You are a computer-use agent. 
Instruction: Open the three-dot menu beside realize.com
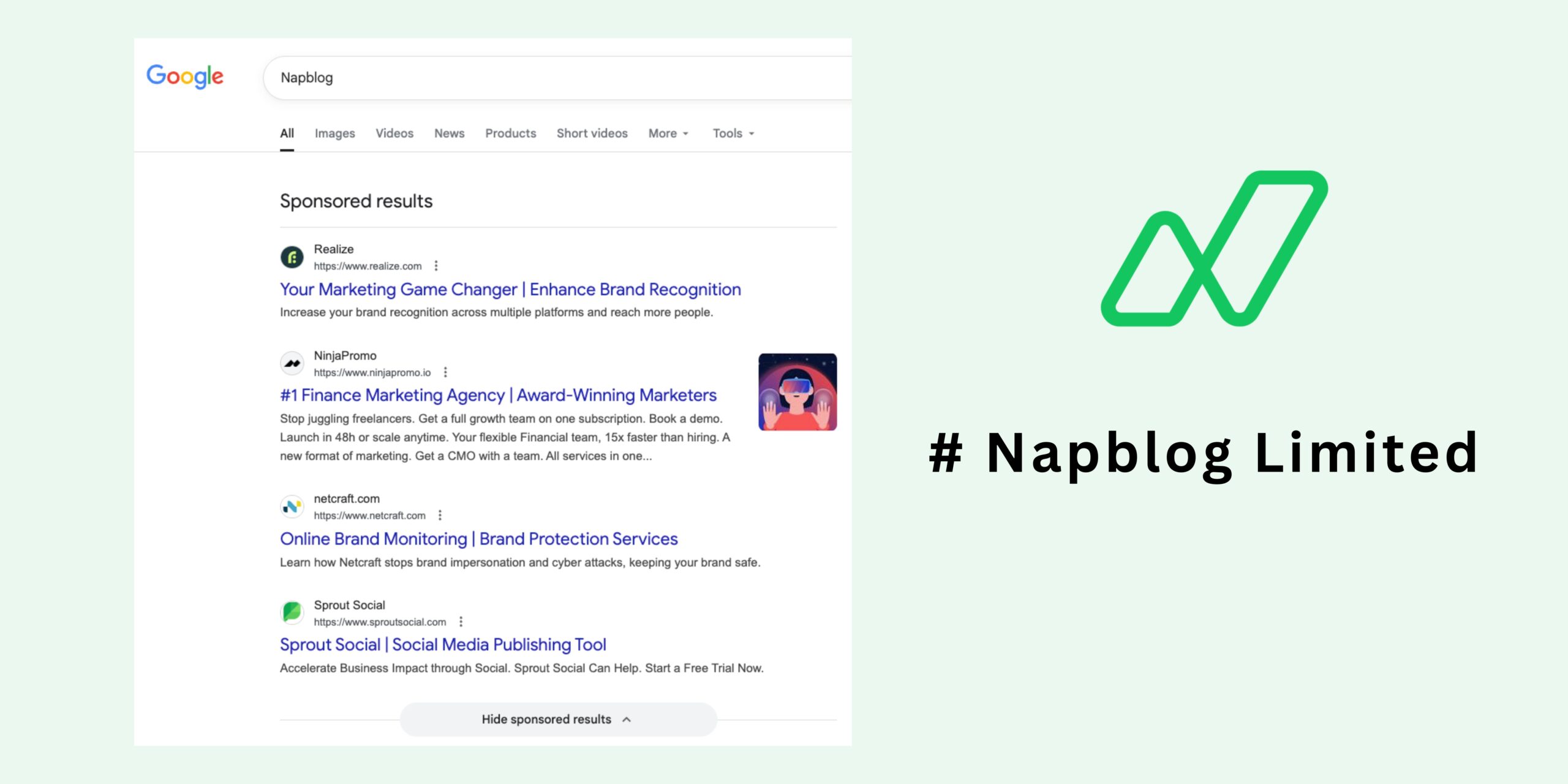pyautogui.click(x=437, y=266)
